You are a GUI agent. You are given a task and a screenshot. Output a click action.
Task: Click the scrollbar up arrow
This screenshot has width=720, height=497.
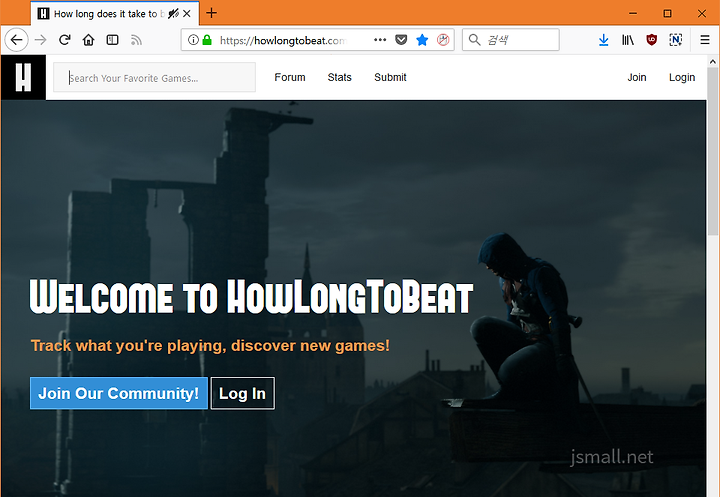(x=713, y=61)
